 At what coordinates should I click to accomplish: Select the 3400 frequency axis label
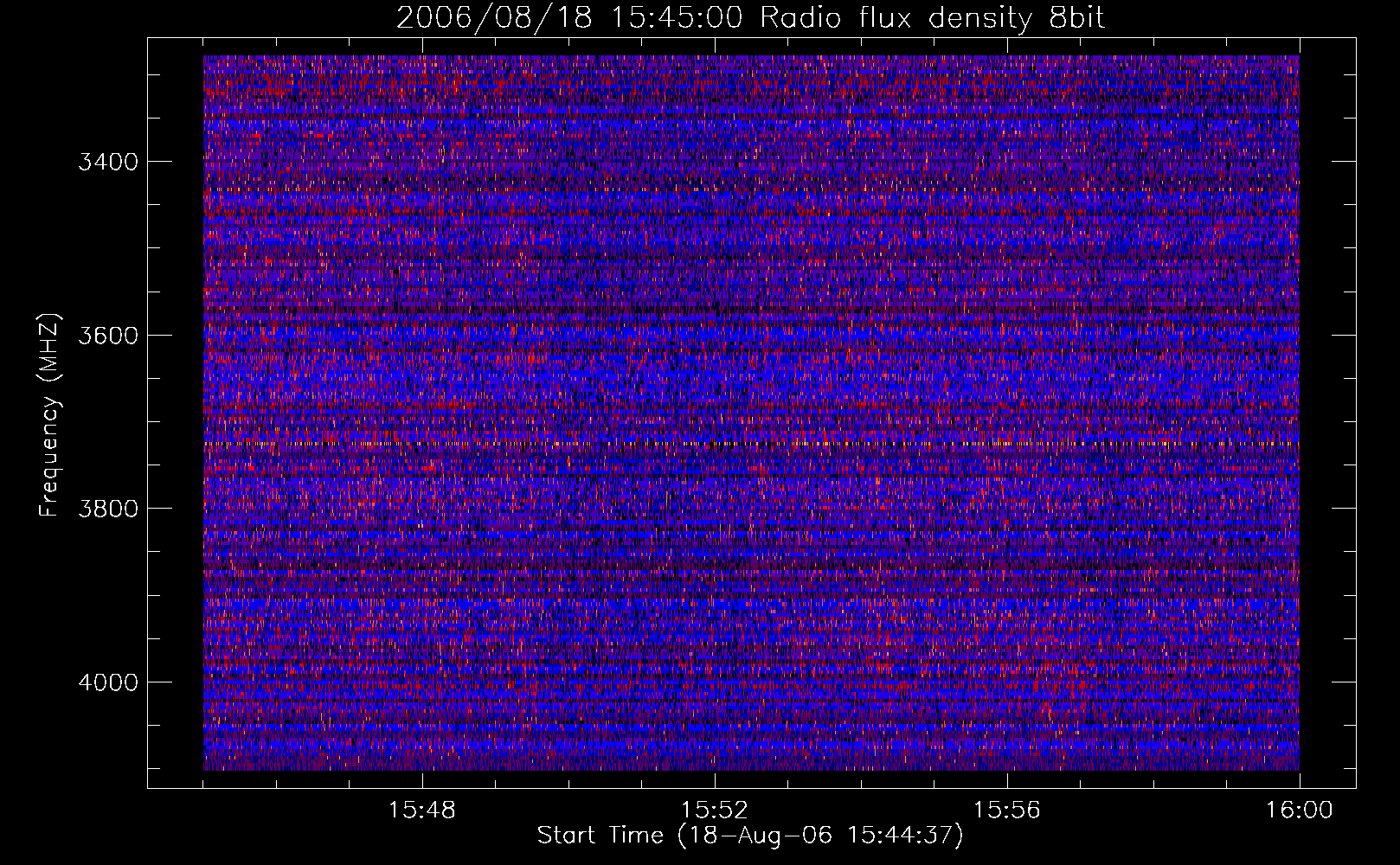108,162
